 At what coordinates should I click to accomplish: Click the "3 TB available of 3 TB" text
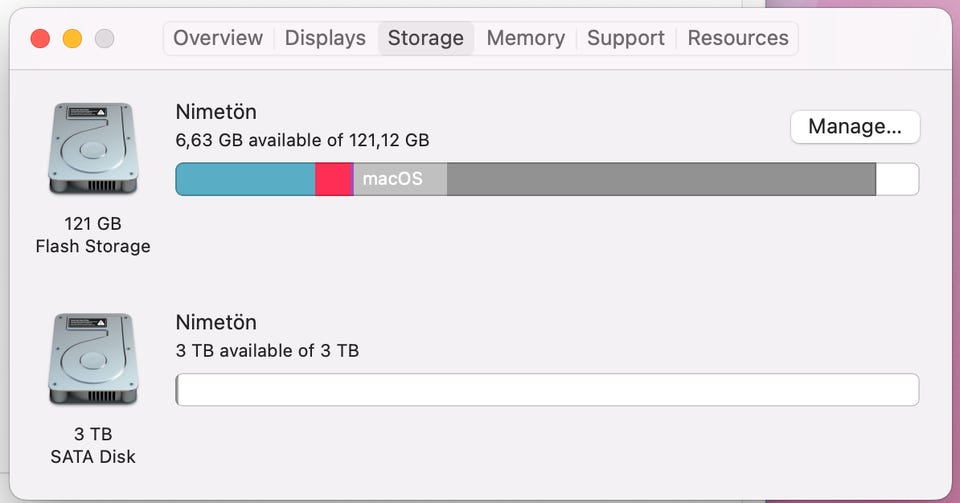coord(267,351)
